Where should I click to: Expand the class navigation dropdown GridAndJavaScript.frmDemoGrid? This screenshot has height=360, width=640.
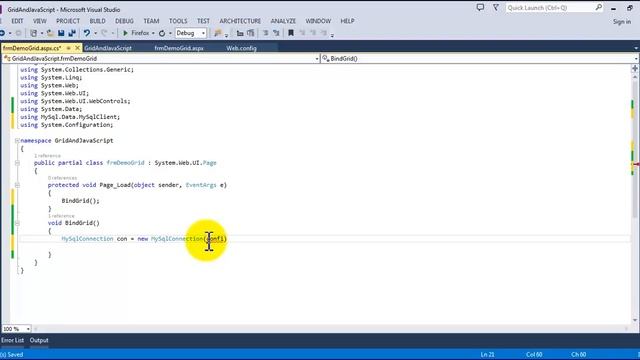317,59
